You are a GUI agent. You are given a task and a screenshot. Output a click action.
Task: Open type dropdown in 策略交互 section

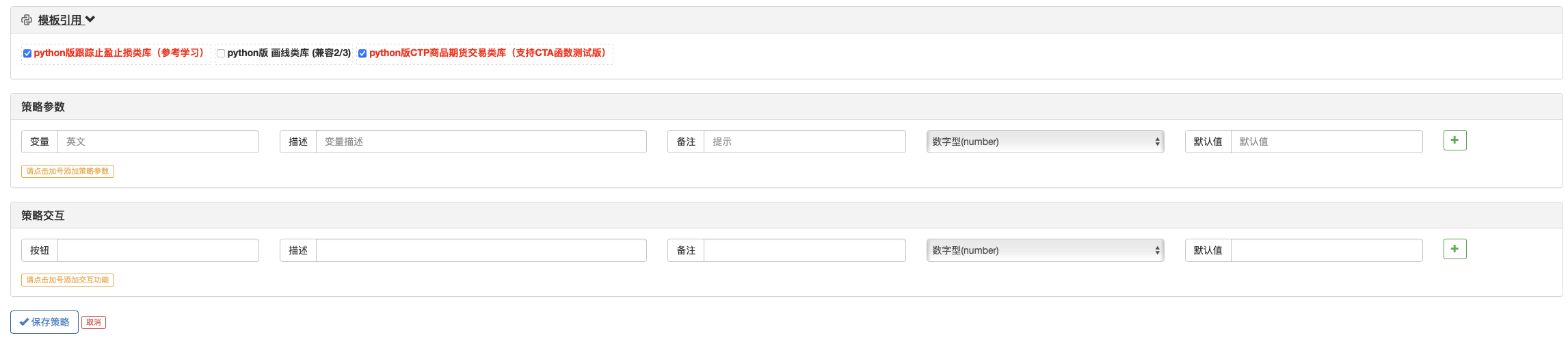pyautogui.click(x=1045, y=250)
